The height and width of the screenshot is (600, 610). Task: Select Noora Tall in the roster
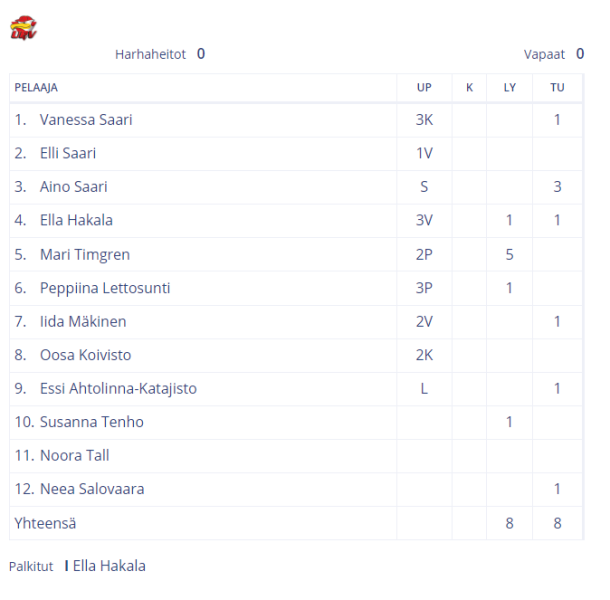pos(74,456)
